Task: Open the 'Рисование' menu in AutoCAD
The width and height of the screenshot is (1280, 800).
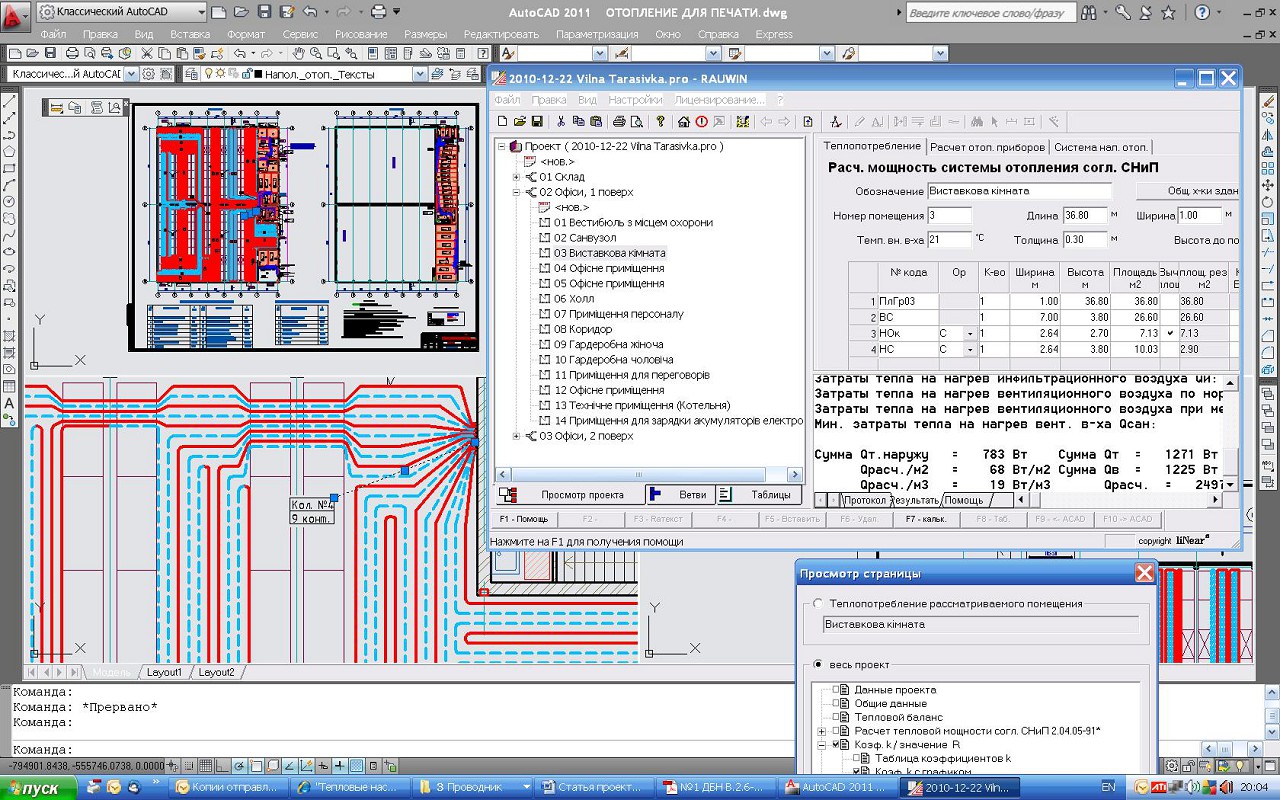Action: coord(361,34)
